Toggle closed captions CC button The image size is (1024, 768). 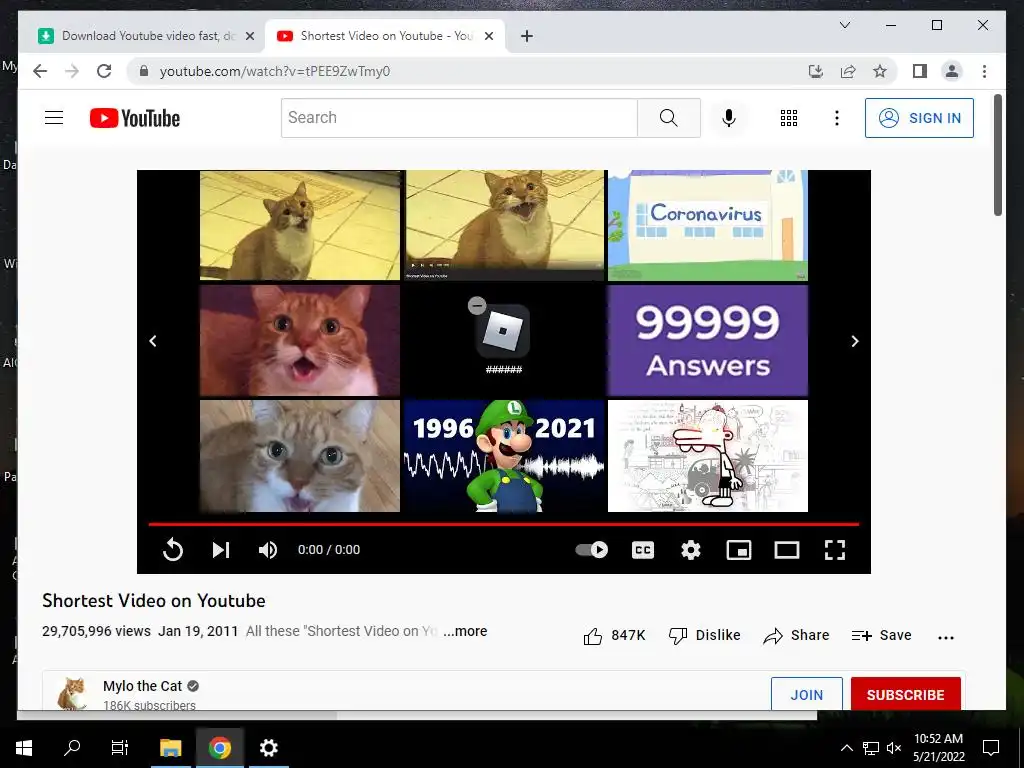(643, 550)
